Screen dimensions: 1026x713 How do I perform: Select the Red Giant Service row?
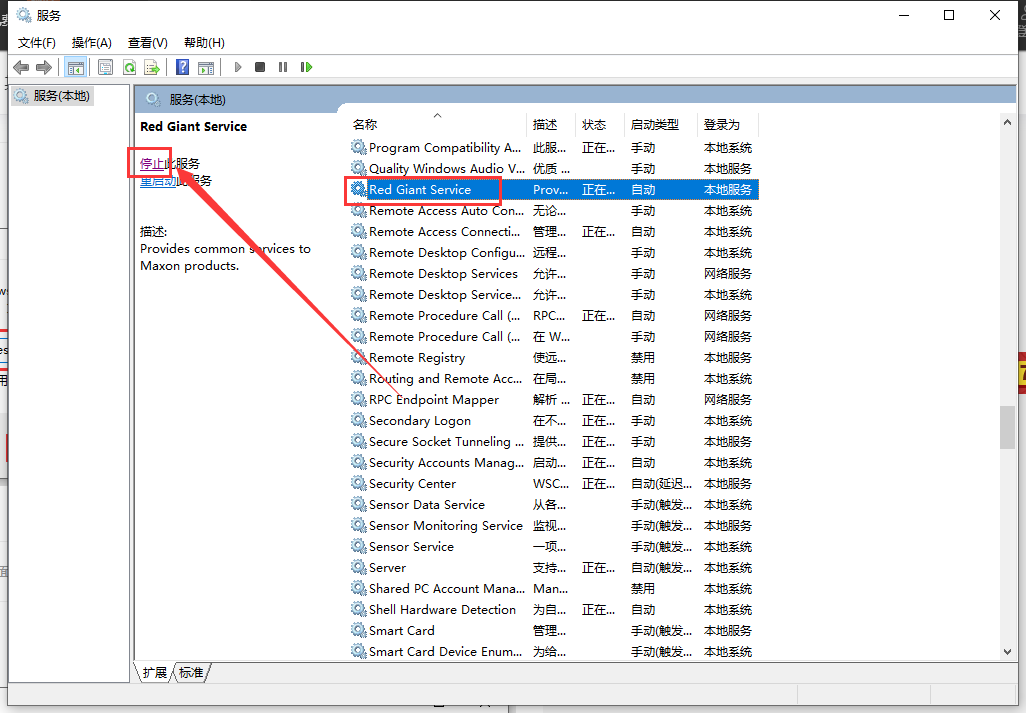(553, 190)
